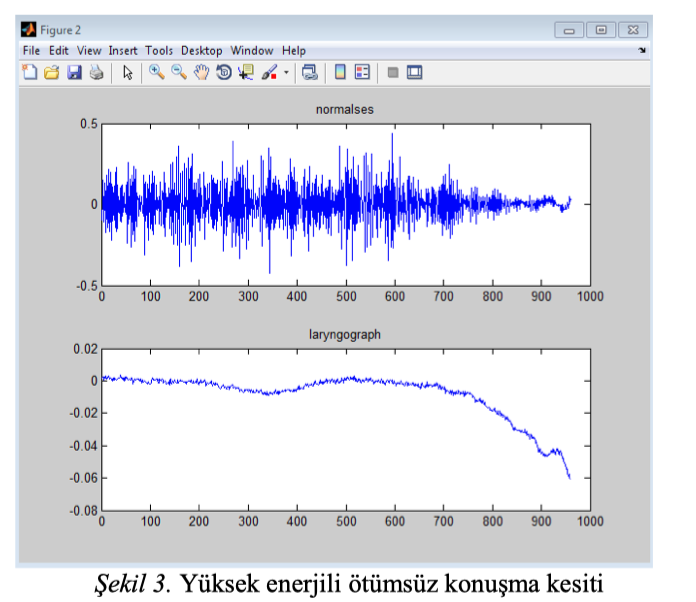Activate the Pan hand tool
The image size is (696, 602).
(201, 72)
